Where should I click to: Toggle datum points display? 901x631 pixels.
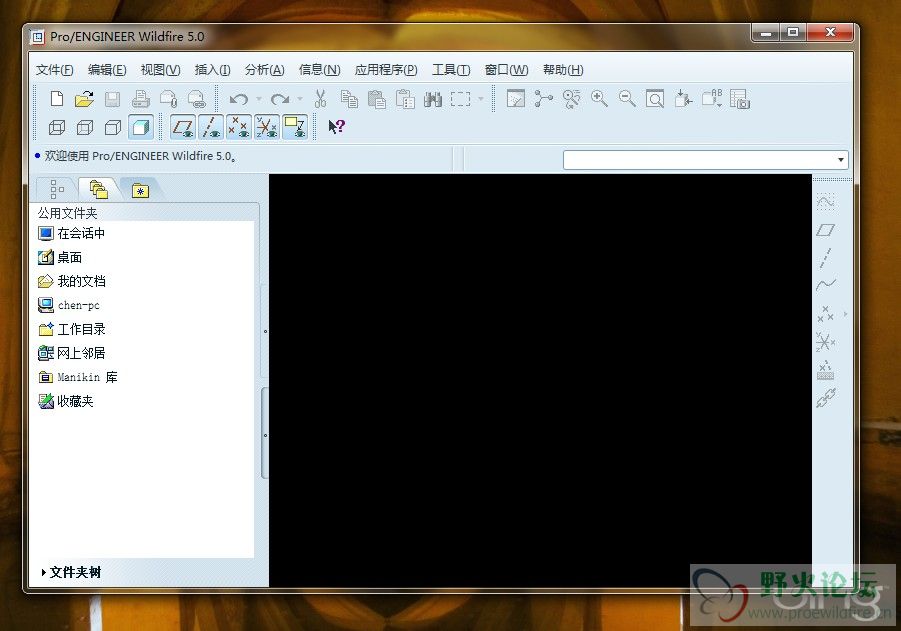point(239,127)
